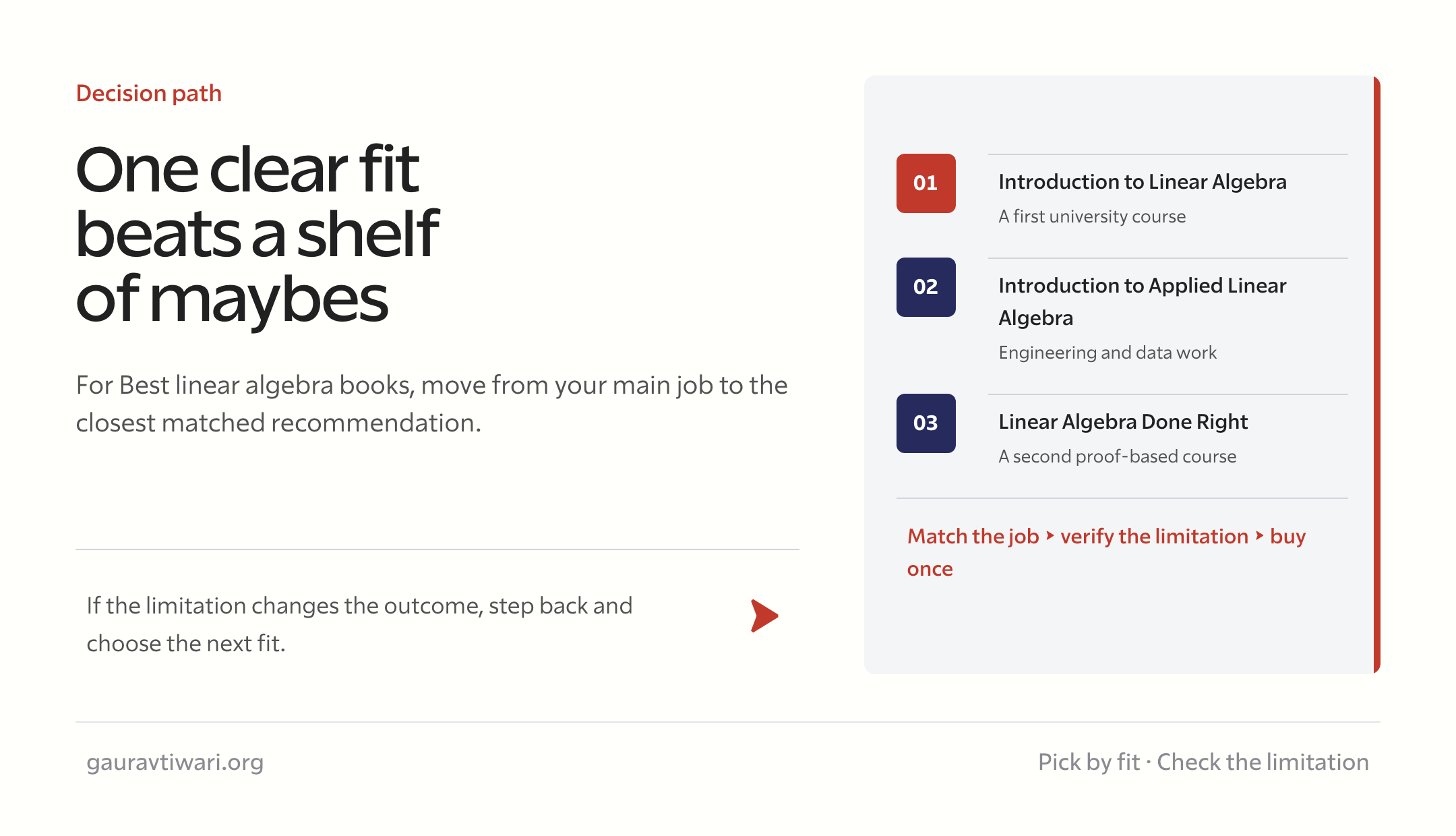Visit gauravtiwari.org footer link
This screenshot has height=836, width=1456.
[x=175, y=763]
